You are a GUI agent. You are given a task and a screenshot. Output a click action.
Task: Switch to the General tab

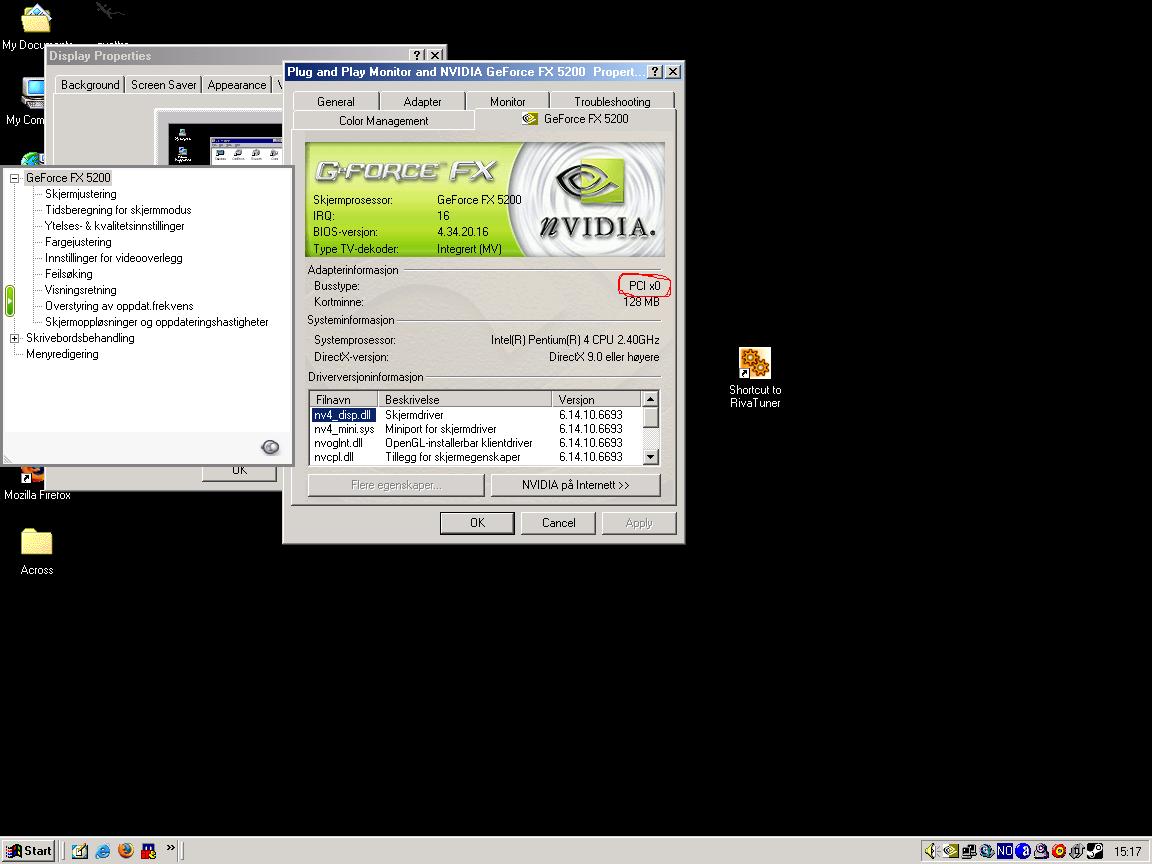(336, 101)
